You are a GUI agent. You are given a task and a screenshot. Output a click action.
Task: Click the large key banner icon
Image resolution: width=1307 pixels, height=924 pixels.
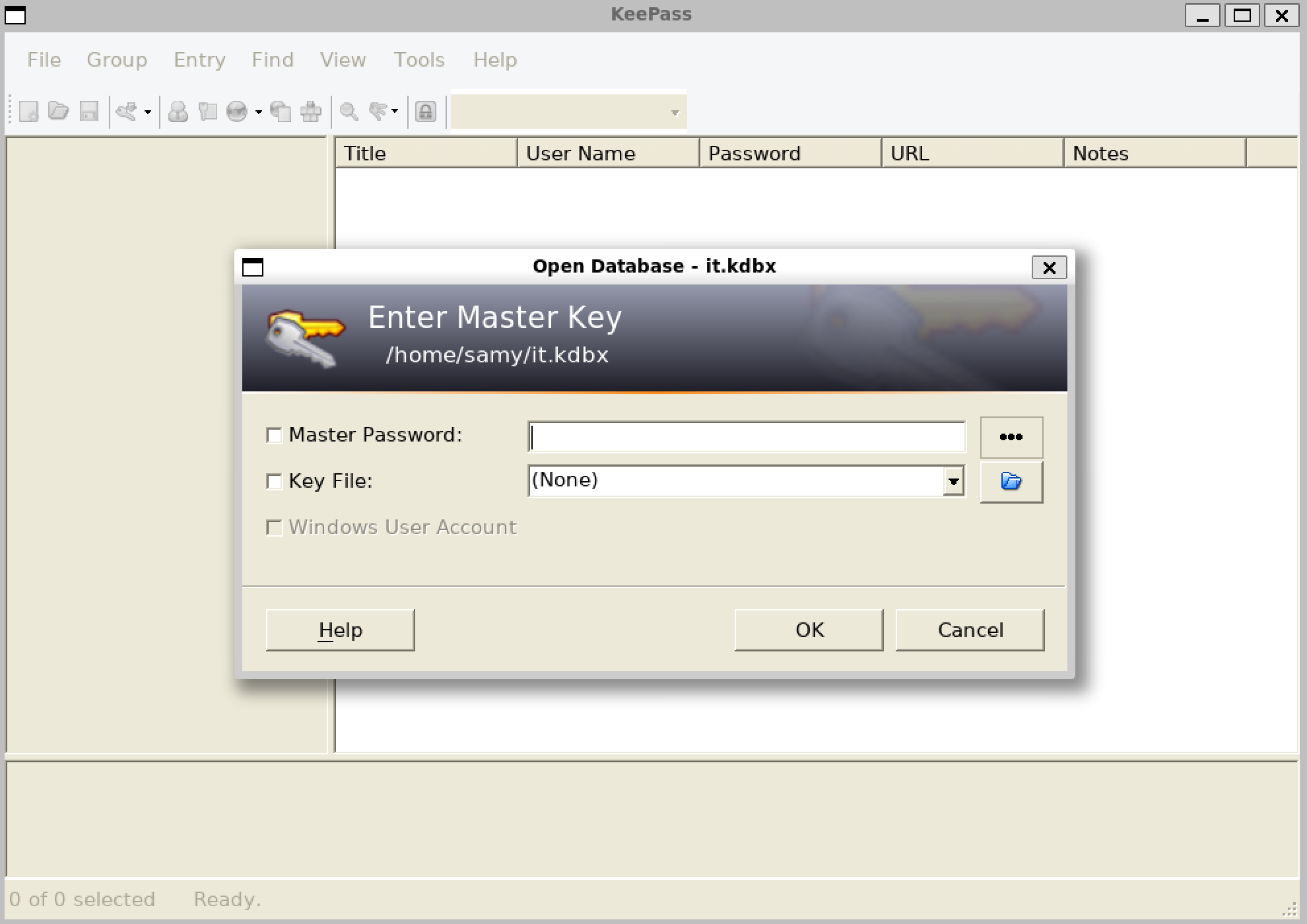[x=304, y=339]
